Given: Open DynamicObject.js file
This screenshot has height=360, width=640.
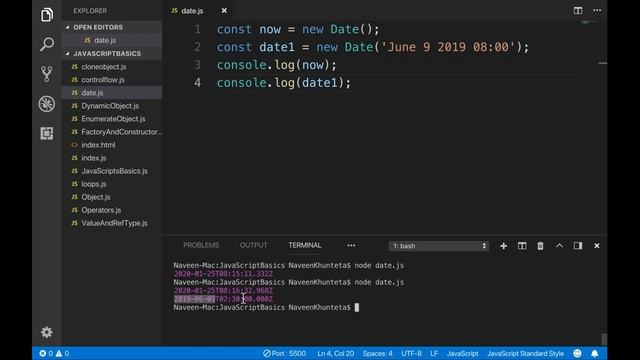Looking at the screenshot, I should click(x=110, y=106).
